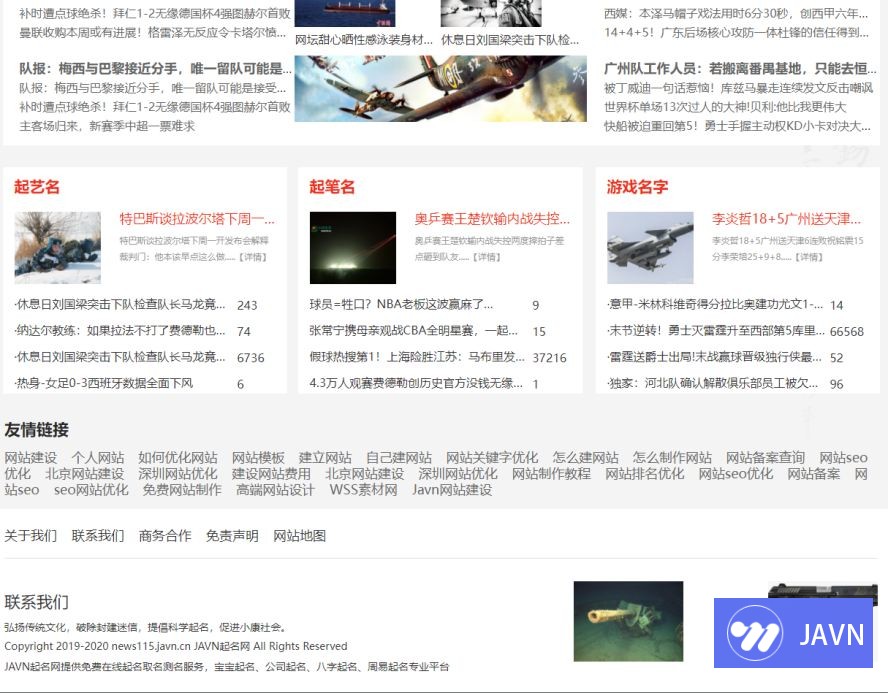
Task: Click the underwater wreck image in footer
Action: 628,621
